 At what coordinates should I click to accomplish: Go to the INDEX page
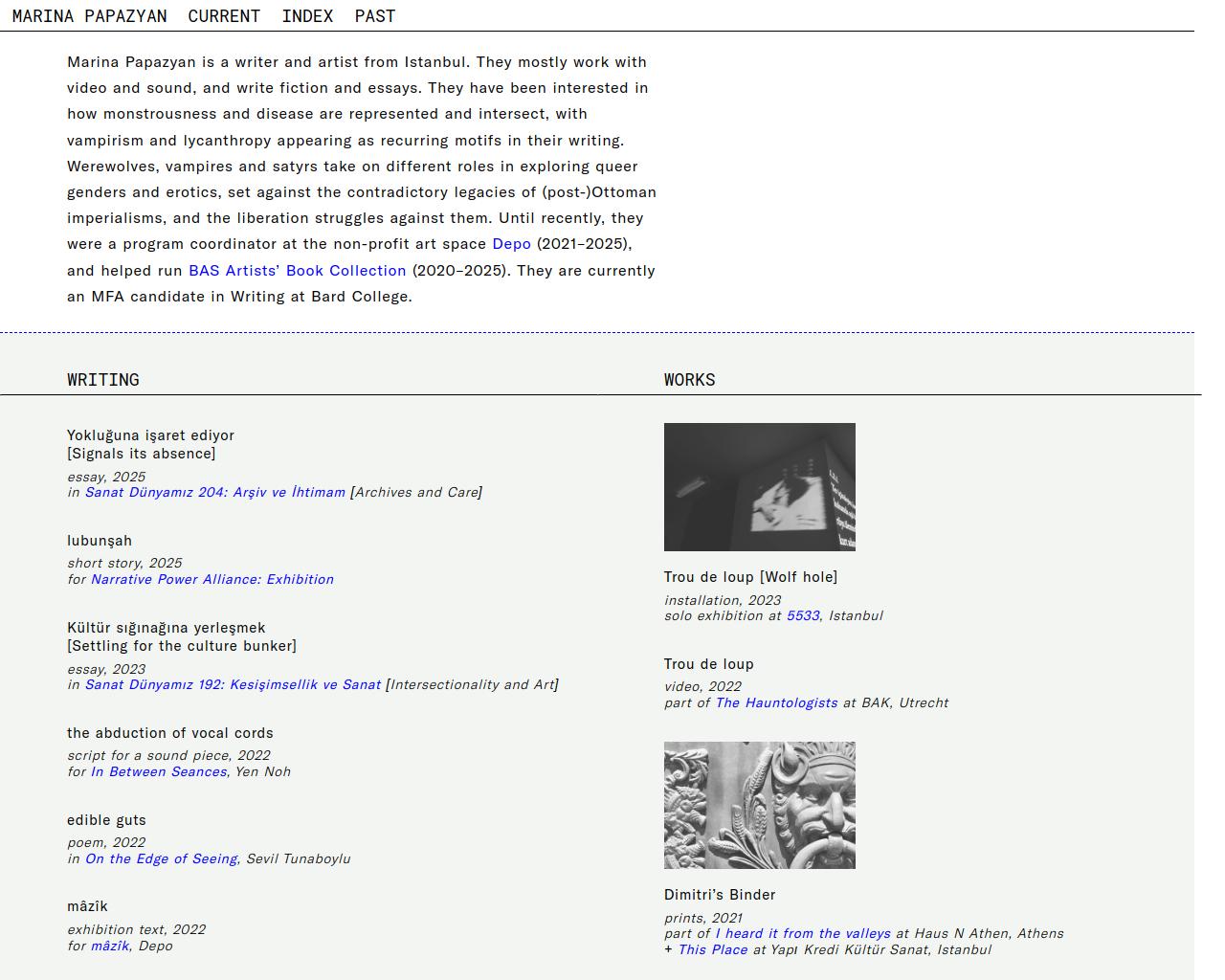[307, 16]
